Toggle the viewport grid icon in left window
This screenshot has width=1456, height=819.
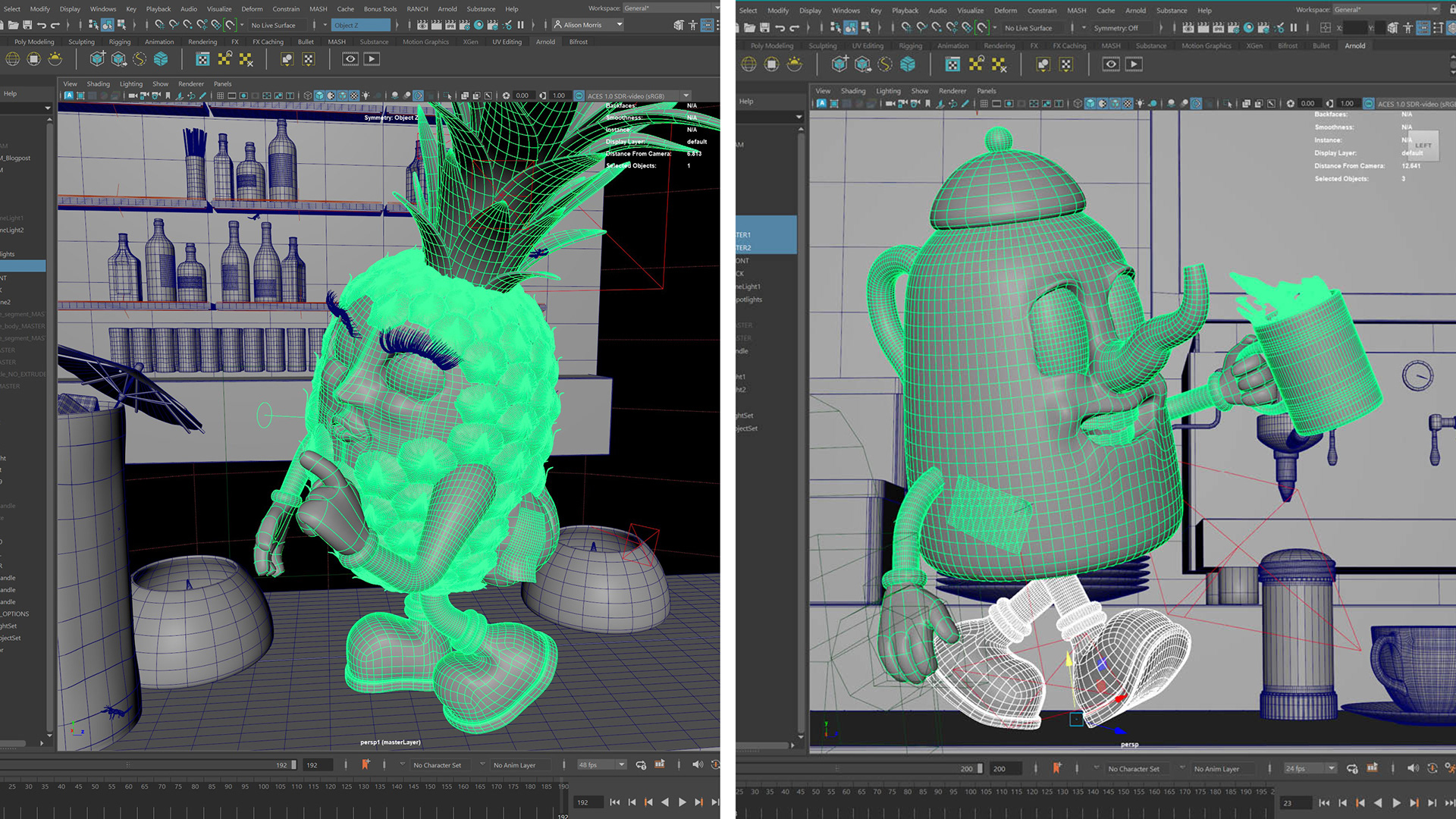pyautogui.click(x=220, y=96)
